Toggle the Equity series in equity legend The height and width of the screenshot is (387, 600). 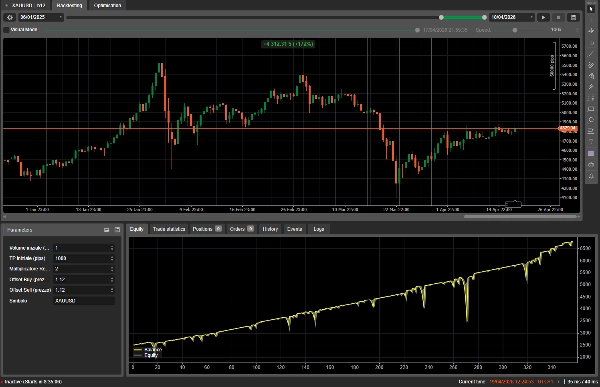(x=146, y=355)
